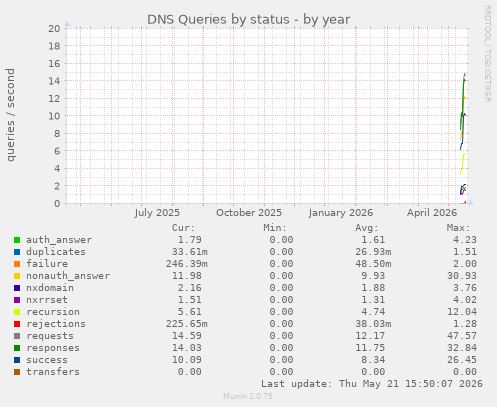This screenshot has width=497, height=407.
Task: Click the rejections red legend swatch
Action: click(17, 324)
